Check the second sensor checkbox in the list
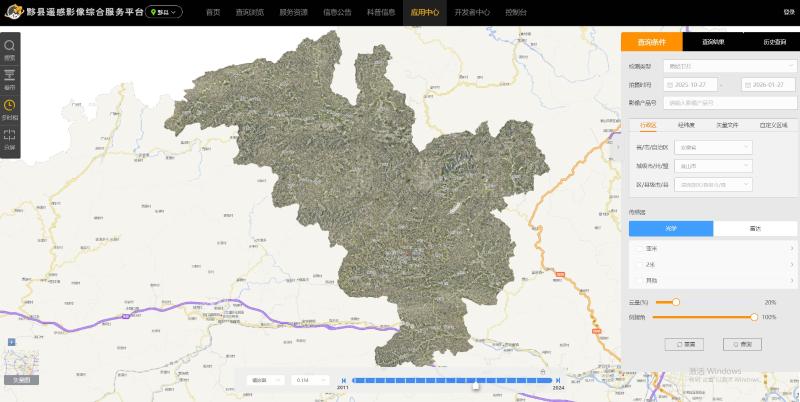 tap(640, 264)
